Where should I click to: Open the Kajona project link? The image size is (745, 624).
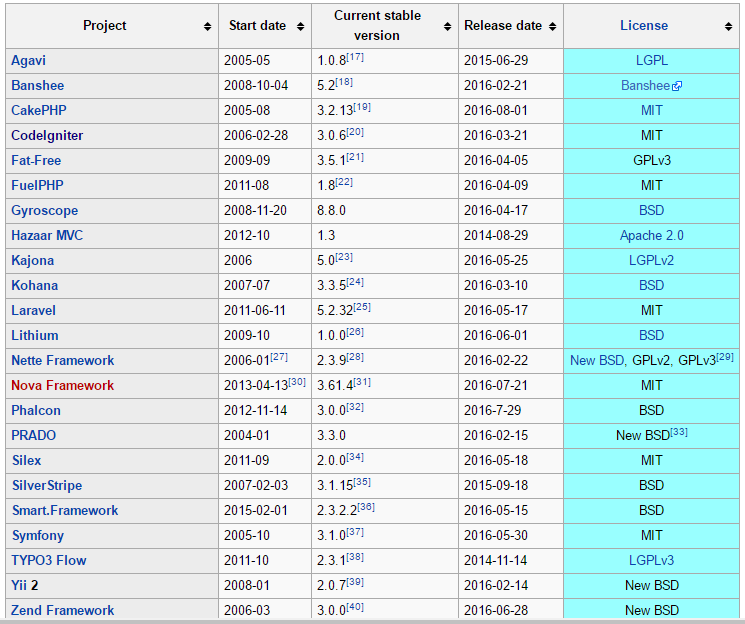coord(33,260)
